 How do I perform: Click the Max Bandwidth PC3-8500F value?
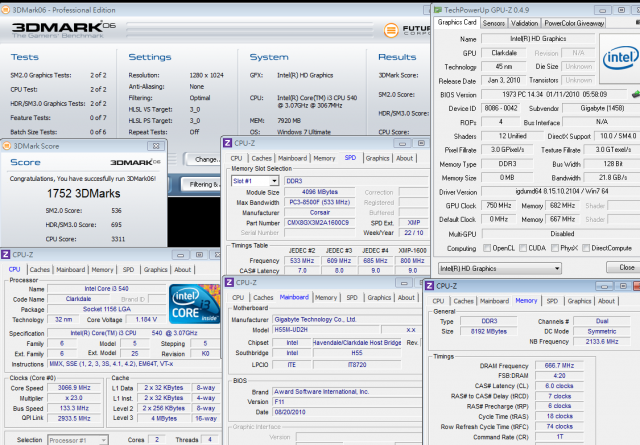320,202
